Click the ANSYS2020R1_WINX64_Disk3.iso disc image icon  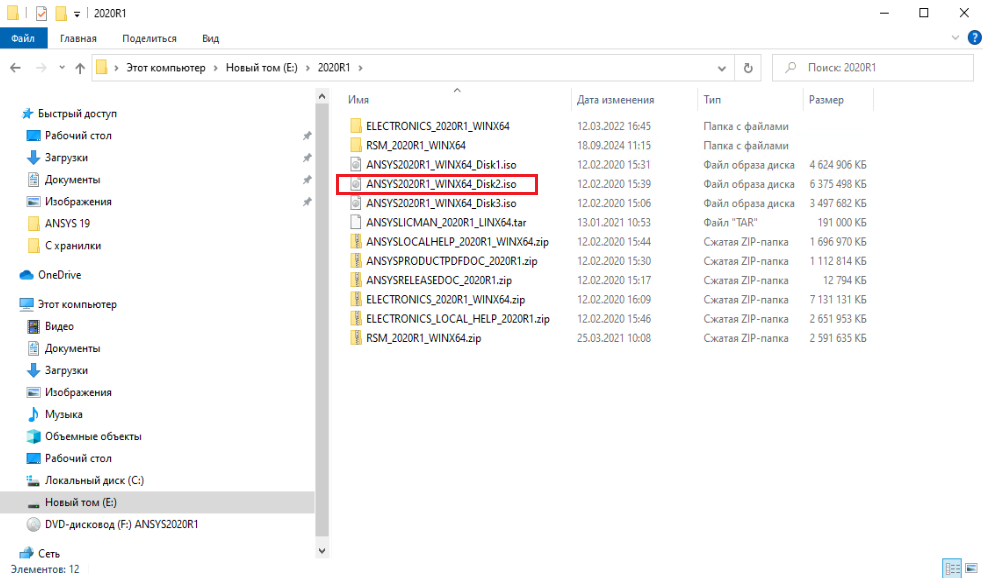coord(355,203)
